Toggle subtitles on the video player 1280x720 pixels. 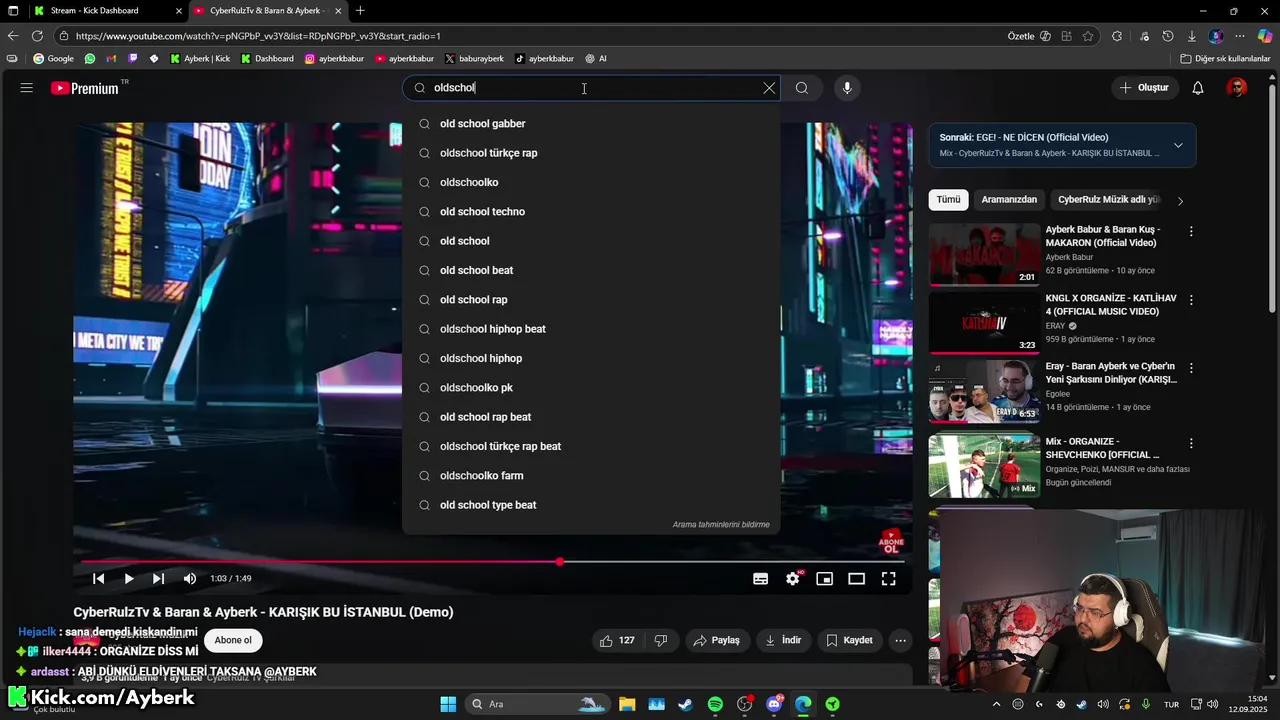point(761,578)
